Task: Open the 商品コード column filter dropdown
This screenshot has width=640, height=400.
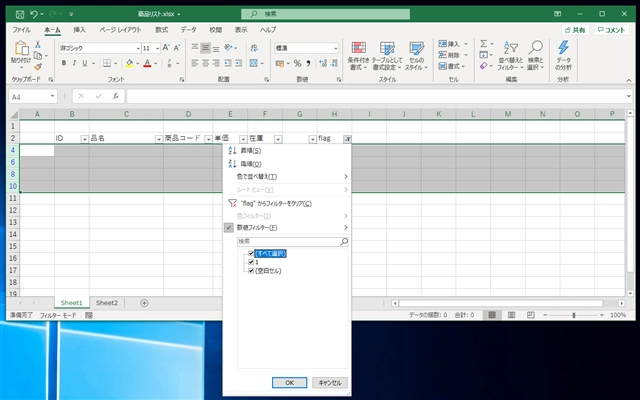Action: (208, 139)
